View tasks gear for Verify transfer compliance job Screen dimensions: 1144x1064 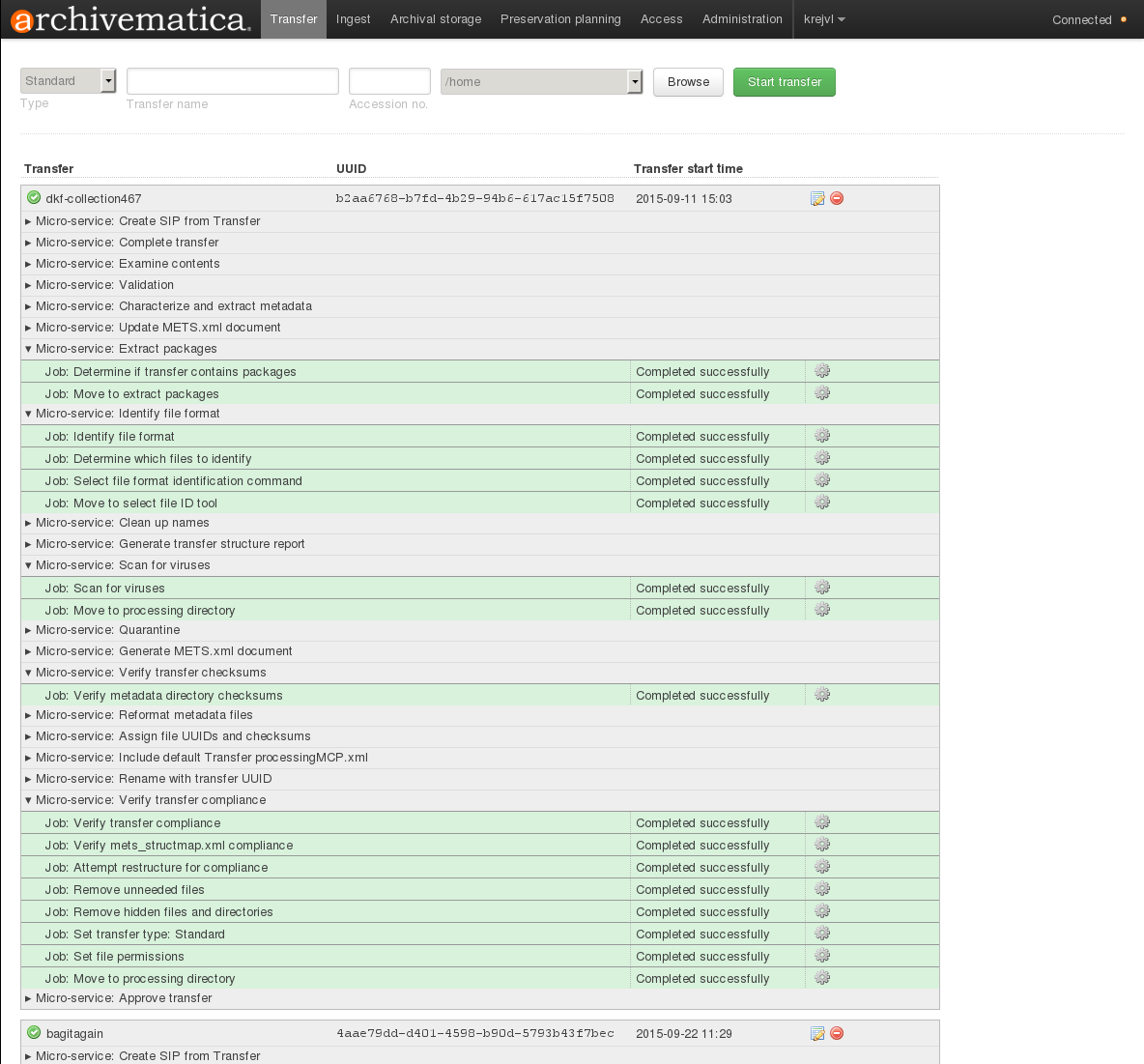[821, 821]
